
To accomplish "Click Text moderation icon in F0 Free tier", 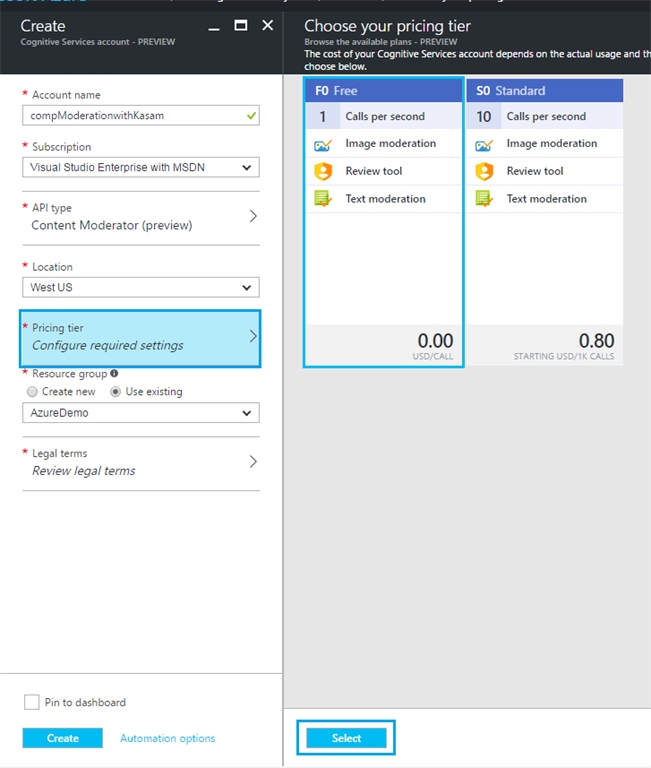I will [x=323, y=199].
